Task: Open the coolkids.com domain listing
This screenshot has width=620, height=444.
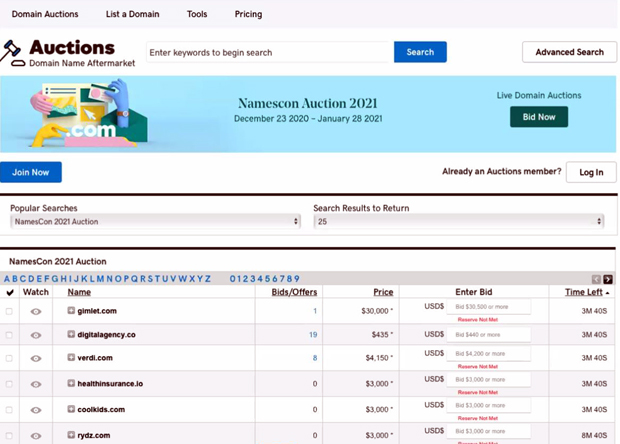Action: (101, 410)
